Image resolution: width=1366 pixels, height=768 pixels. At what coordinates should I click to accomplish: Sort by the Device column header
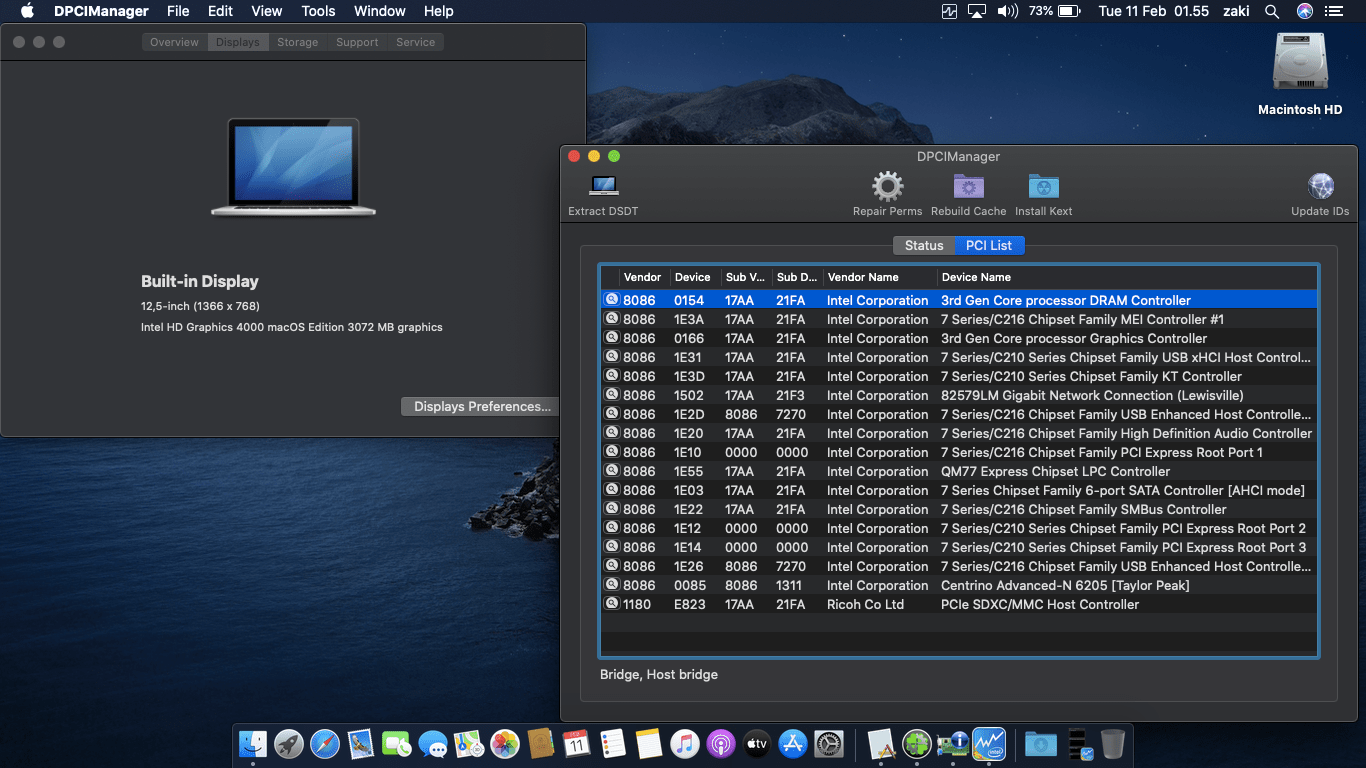696,277
